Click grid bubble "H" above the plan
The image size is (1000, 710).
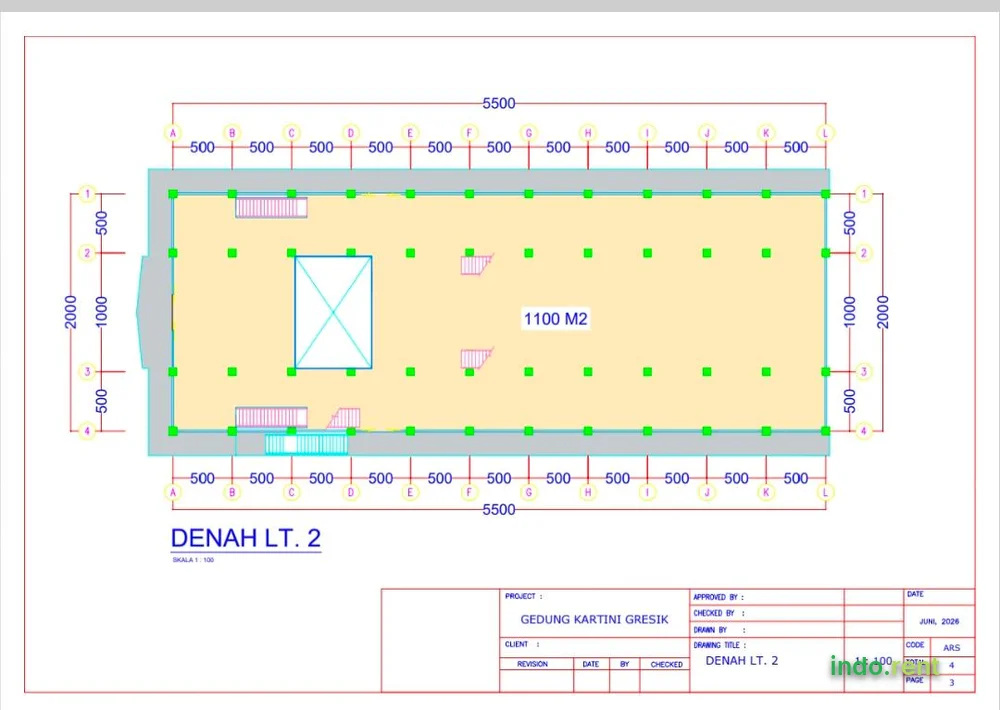click(x=588, y=133)
